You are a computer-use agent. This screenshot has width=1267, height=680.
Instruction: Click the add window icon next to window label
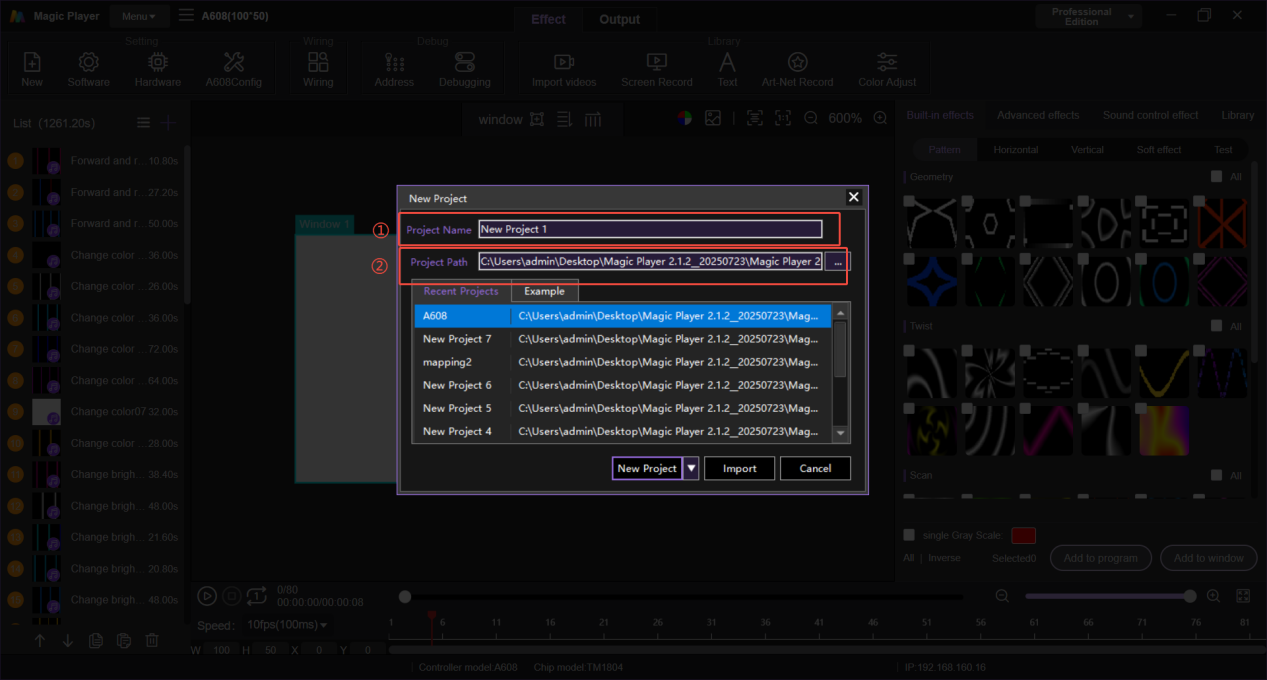click(x=537, y=119)
